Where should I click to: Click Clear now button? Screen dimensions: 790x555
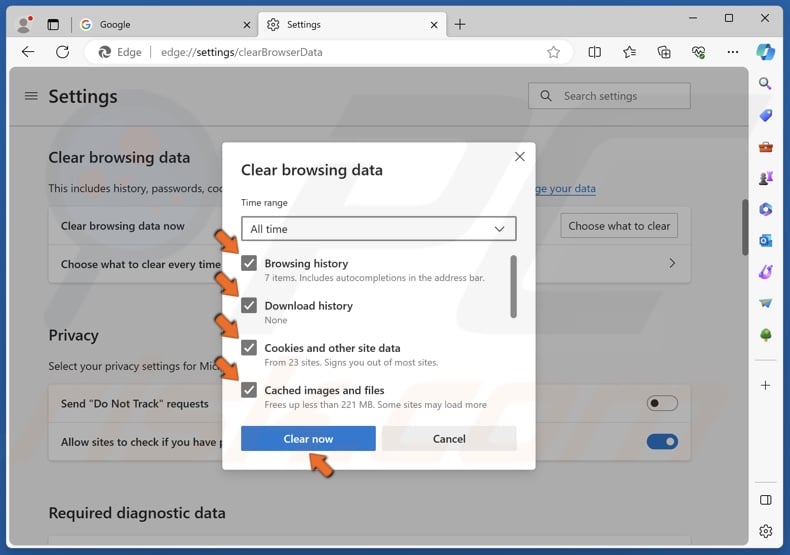tap(308, 438)
